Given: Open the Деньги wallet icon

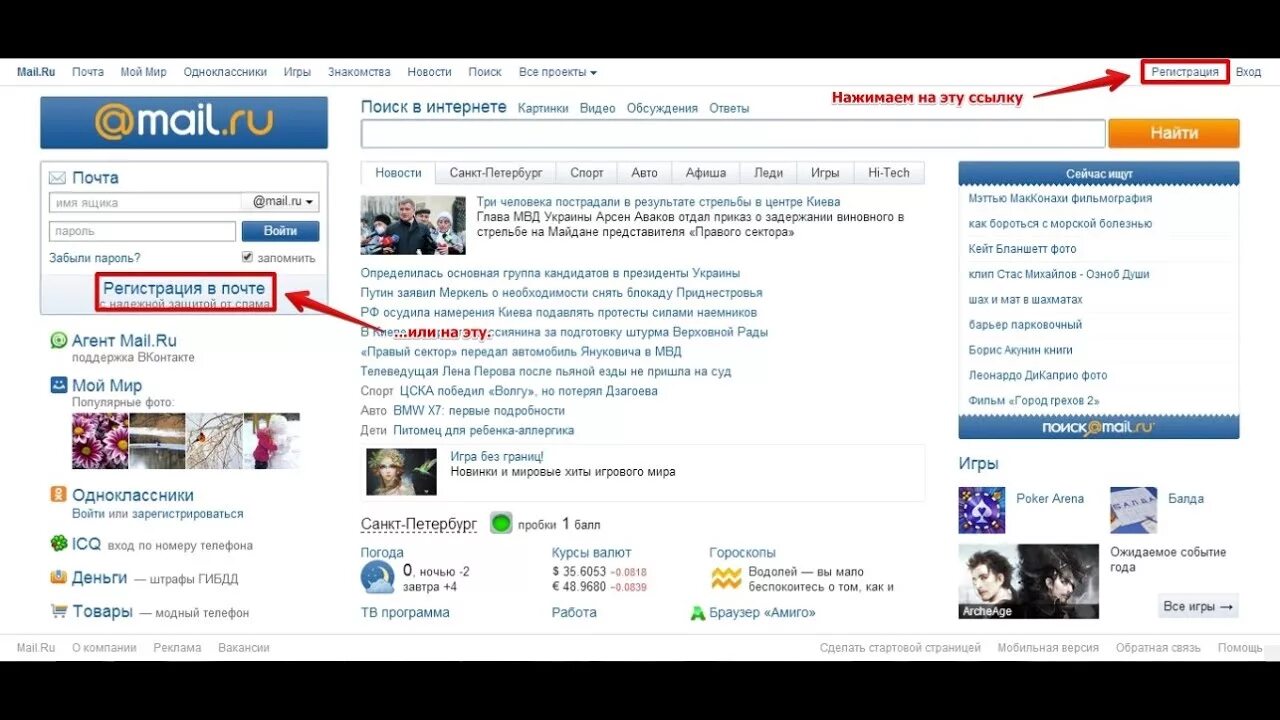Looking at the screenshot, I should coord(59,577).
